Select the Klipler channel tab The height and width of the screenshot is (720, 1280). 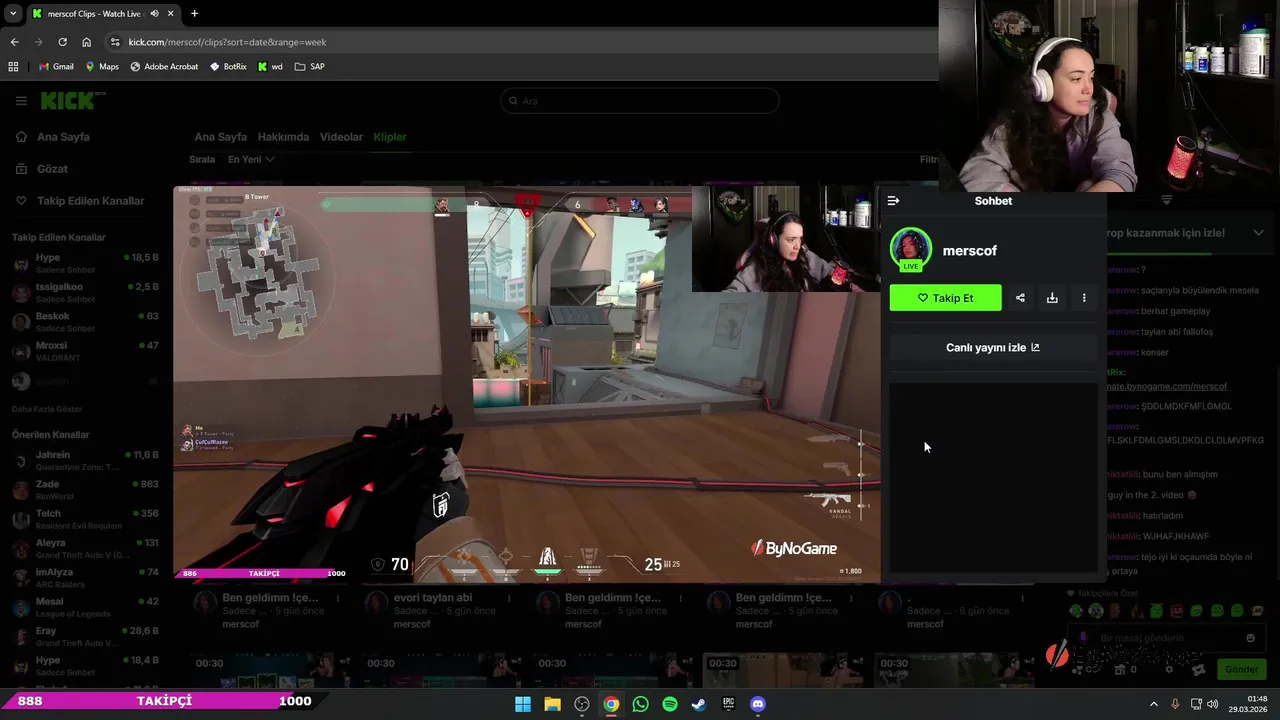click(390, 137)
